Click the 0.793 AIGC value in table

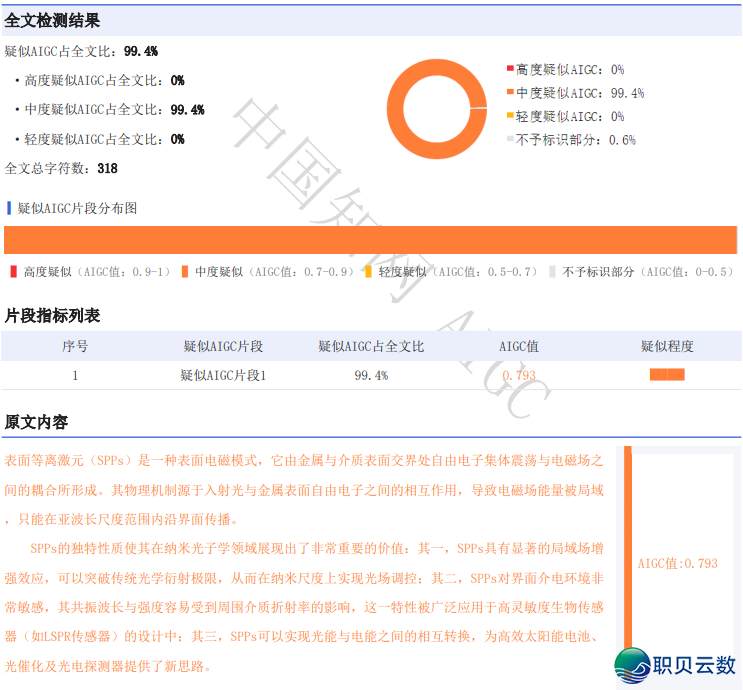518,376
